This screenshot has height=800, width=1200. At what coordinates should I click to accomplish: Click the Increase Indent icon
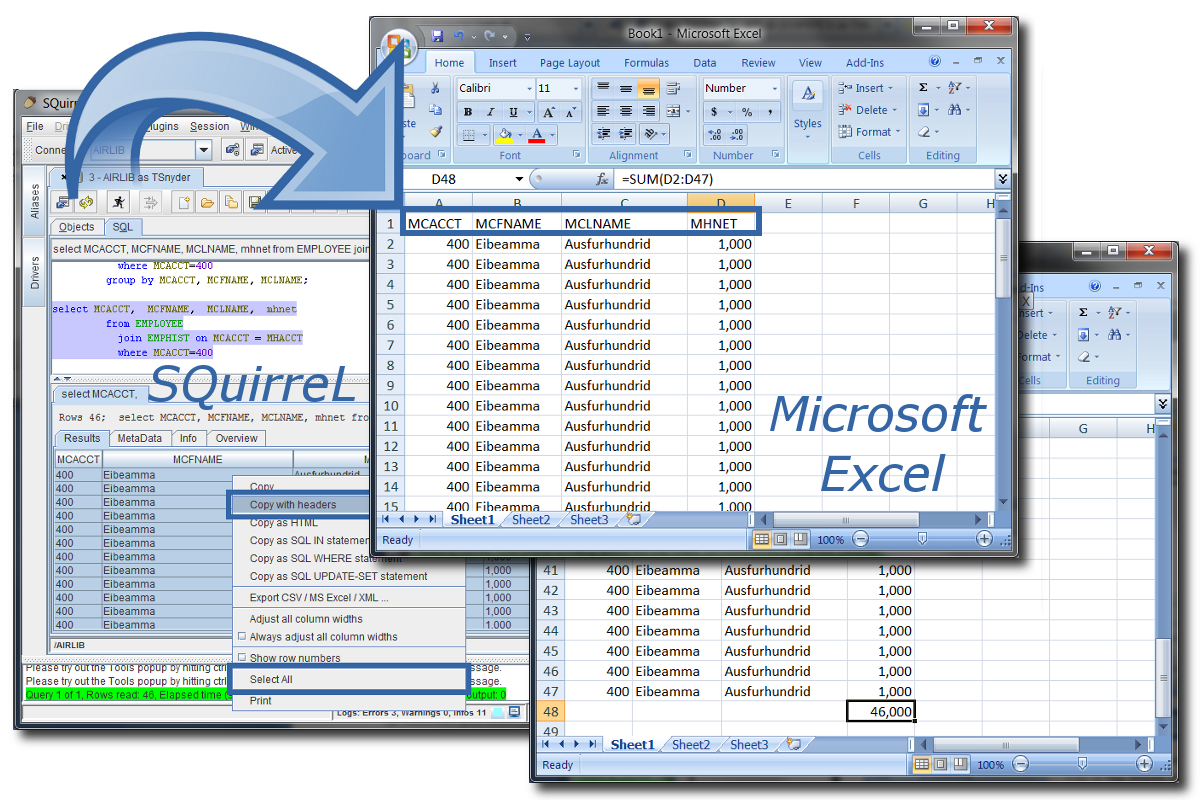coord(626,133)
